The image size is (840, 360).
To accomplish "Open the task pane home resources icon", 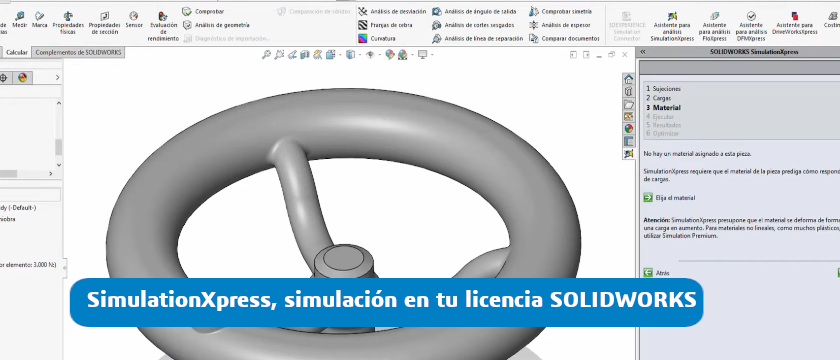I will coord(628,79).
